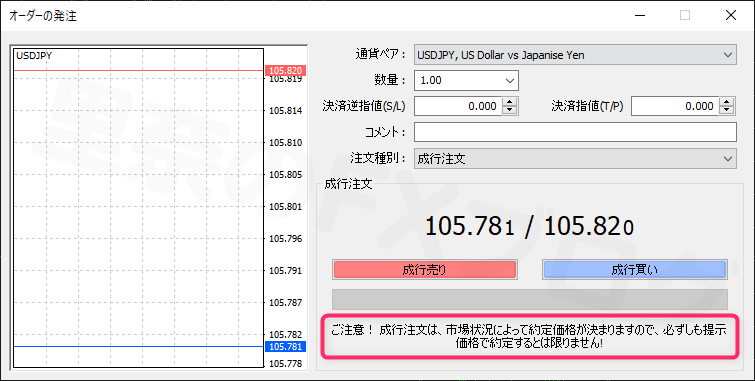Close the オーダーの発注 window
This screenshot has width=755, height=381.
pos(730,15)
